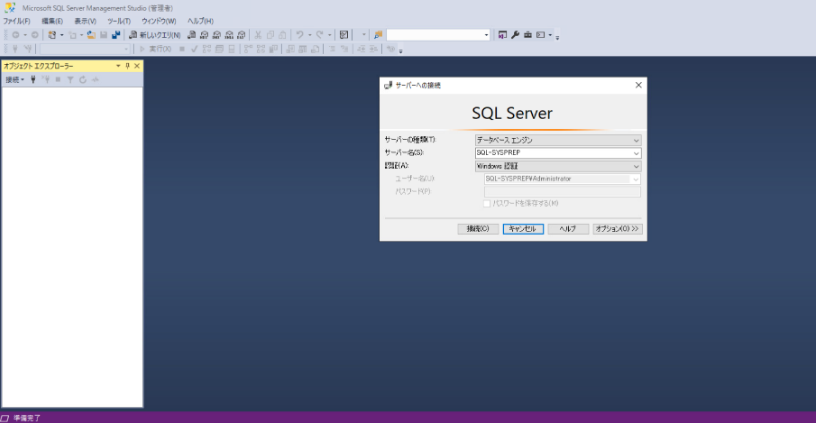816x423 pixels.
Task: Click the 接続(C) button in dialog
Action: (478, 229)
